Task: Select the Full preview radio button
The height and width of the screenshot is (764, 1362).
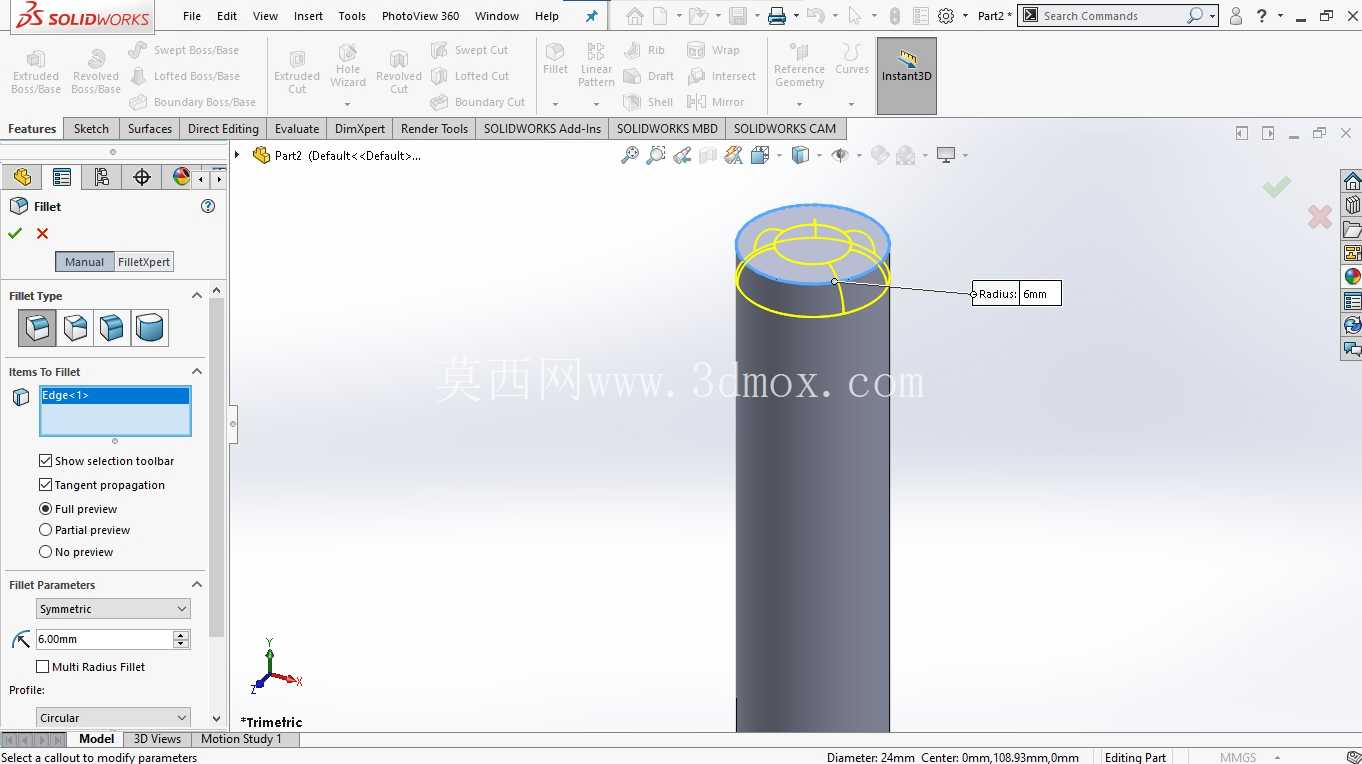Action: click(x=45, y=509)
